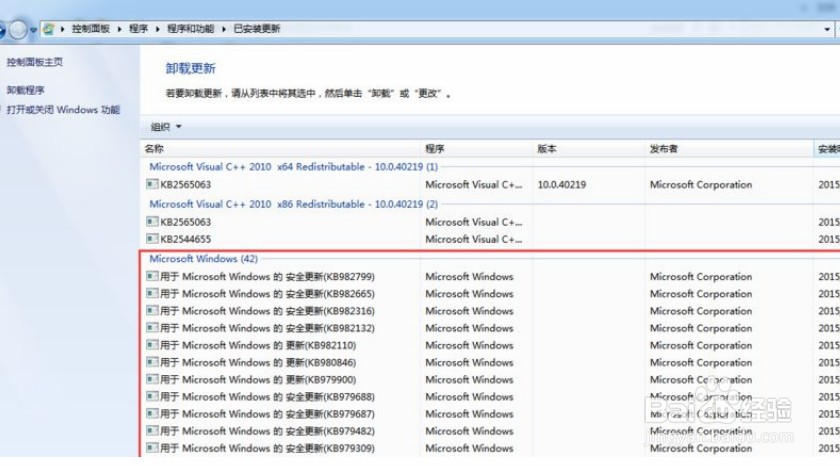Sort by 版本 column header
Image resolution: width=840 pixels, height=466 pixels.
[589, 149]
